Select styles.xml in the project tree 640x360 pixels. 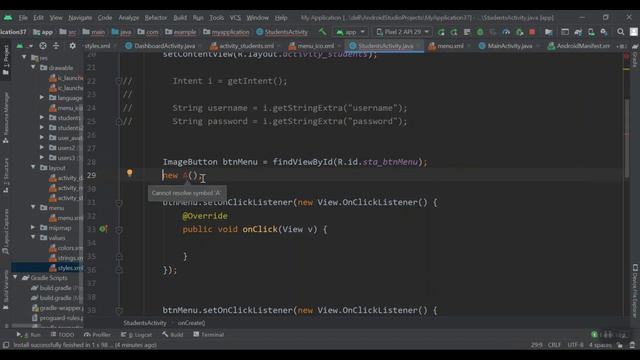[47, 268]
